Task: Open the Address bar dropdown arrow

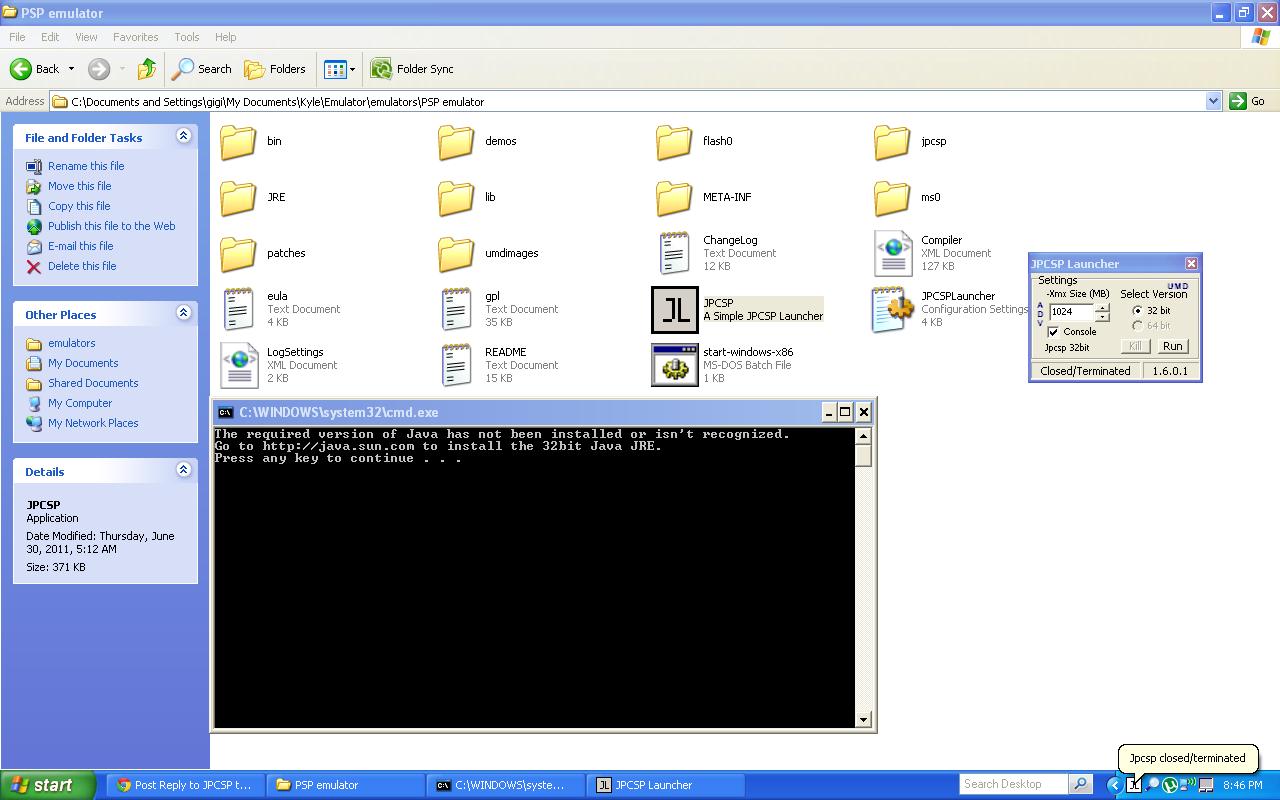Action: (x=1213, y=101)
